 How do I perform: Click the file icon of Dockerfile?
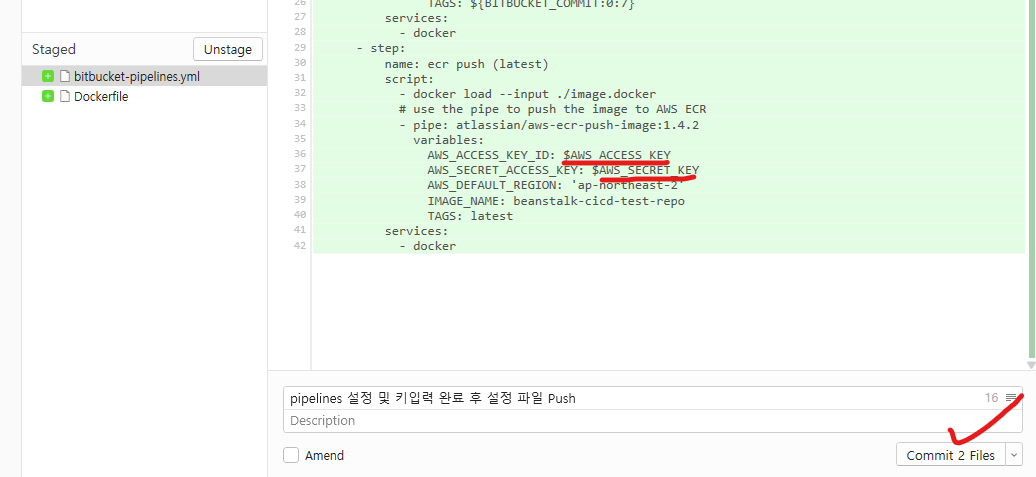click(x=65, y=96)
